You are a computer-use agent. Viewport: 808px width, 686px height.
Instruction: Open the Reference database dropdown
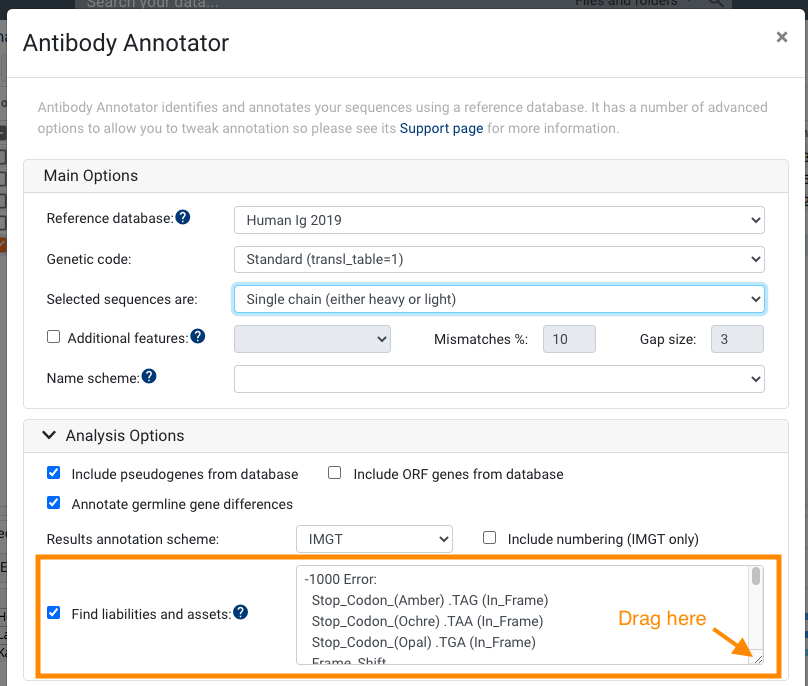tap(499, 220)
